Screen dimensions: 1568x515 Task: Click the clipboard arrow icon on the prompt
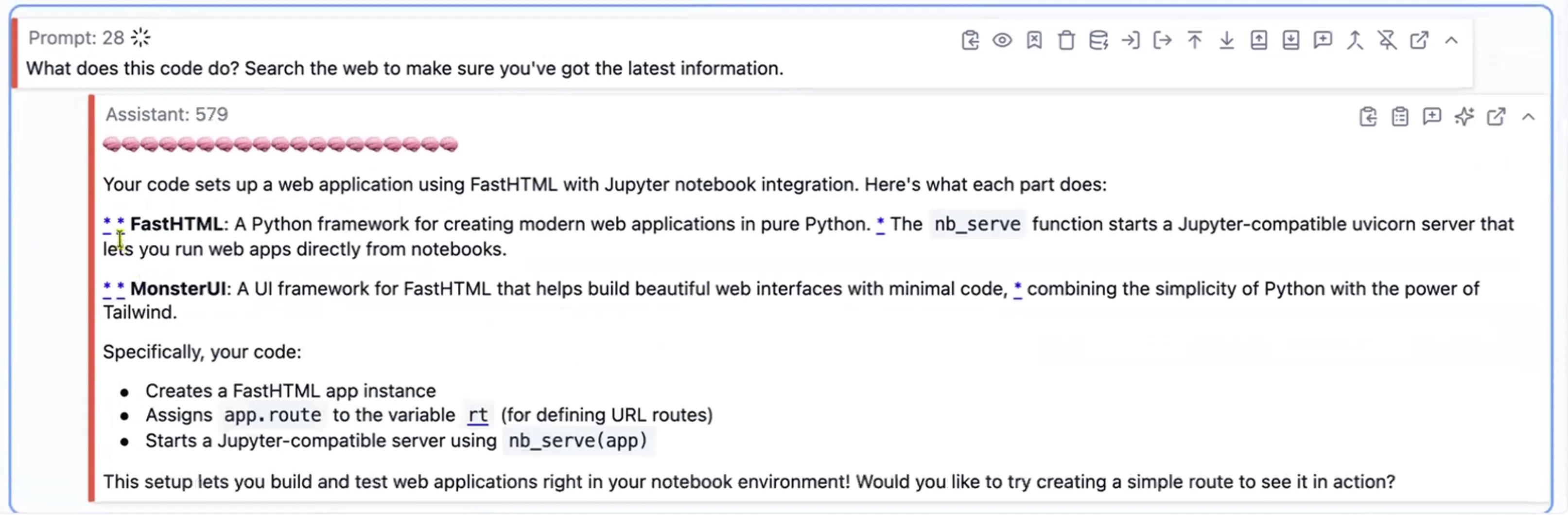pyautogui.click(x=970, y=41)
